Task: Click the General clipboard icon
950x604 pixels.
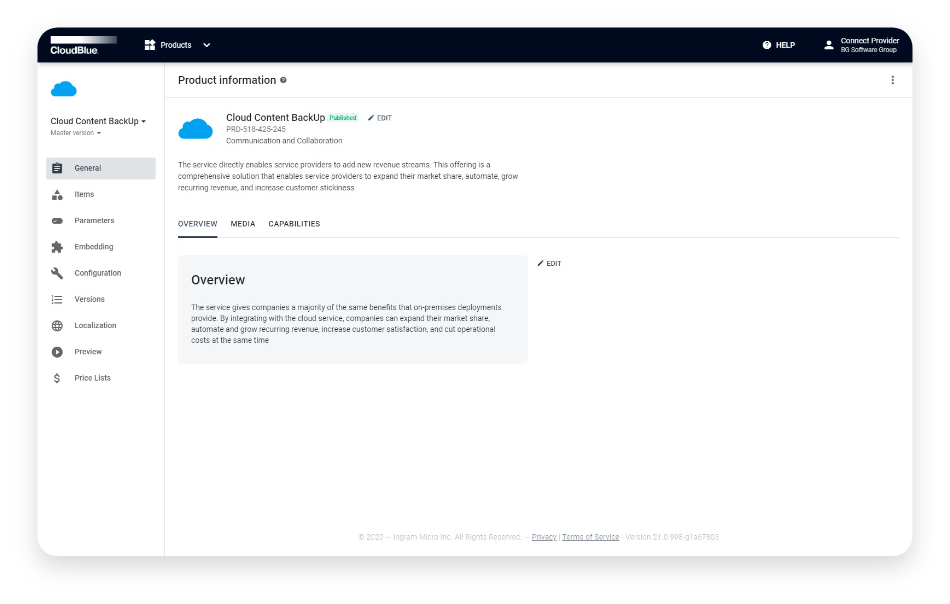Action: (x=57, y=168)
